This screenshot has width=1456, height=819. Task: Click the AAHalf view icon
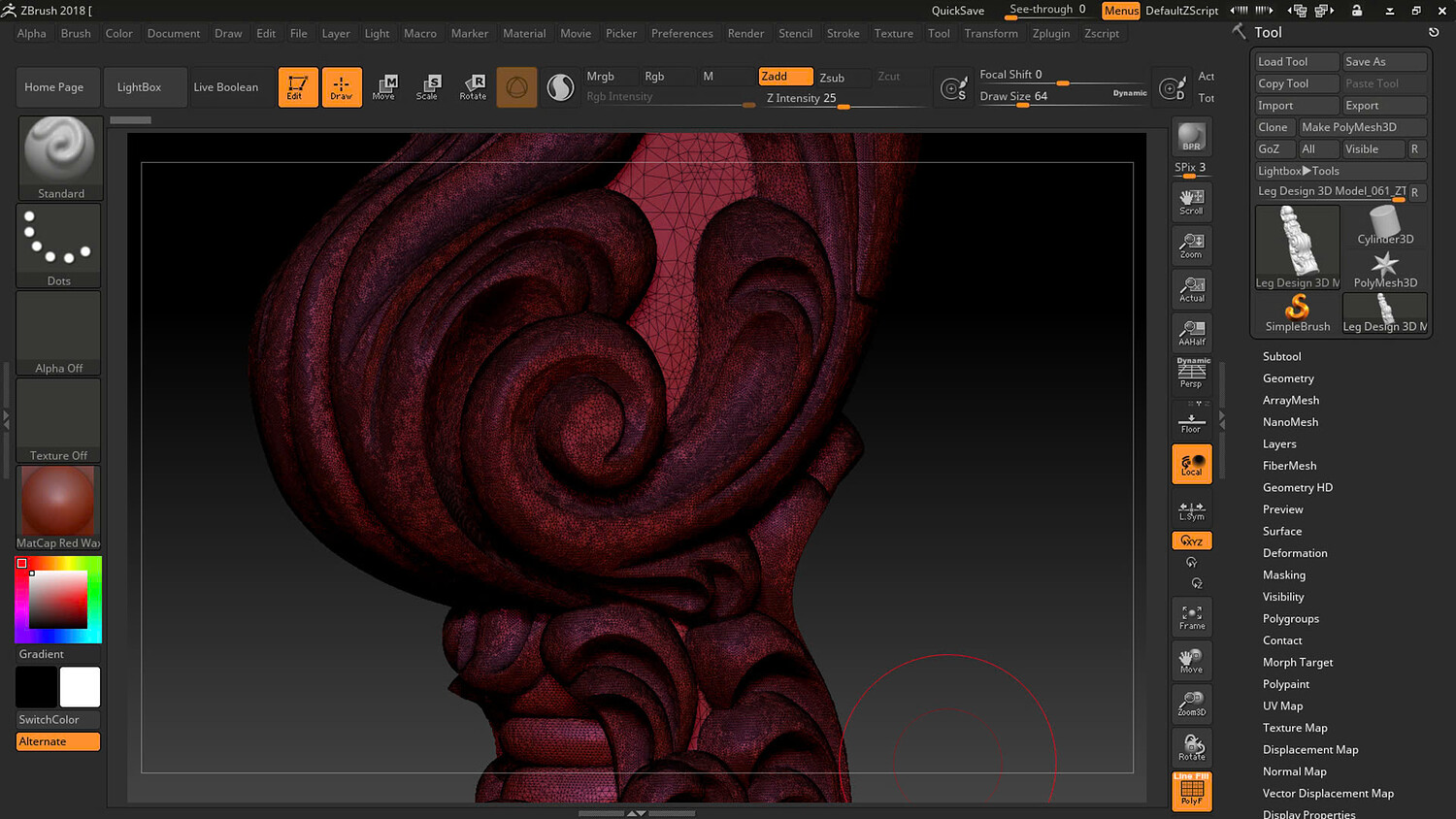tap(1191, 332)
